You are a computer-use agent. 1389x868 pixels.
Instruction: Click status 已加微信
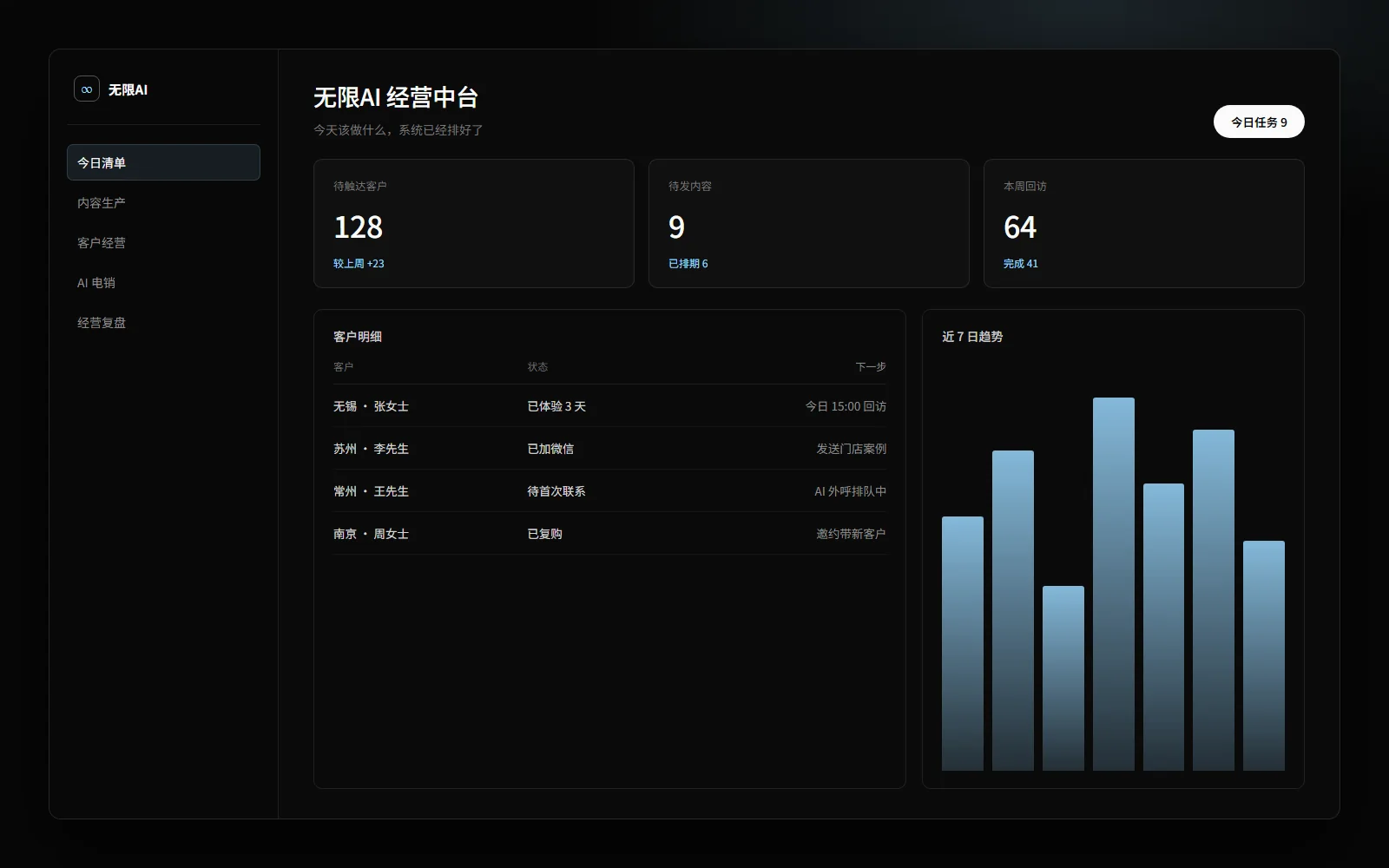click(x=550, y=449)
